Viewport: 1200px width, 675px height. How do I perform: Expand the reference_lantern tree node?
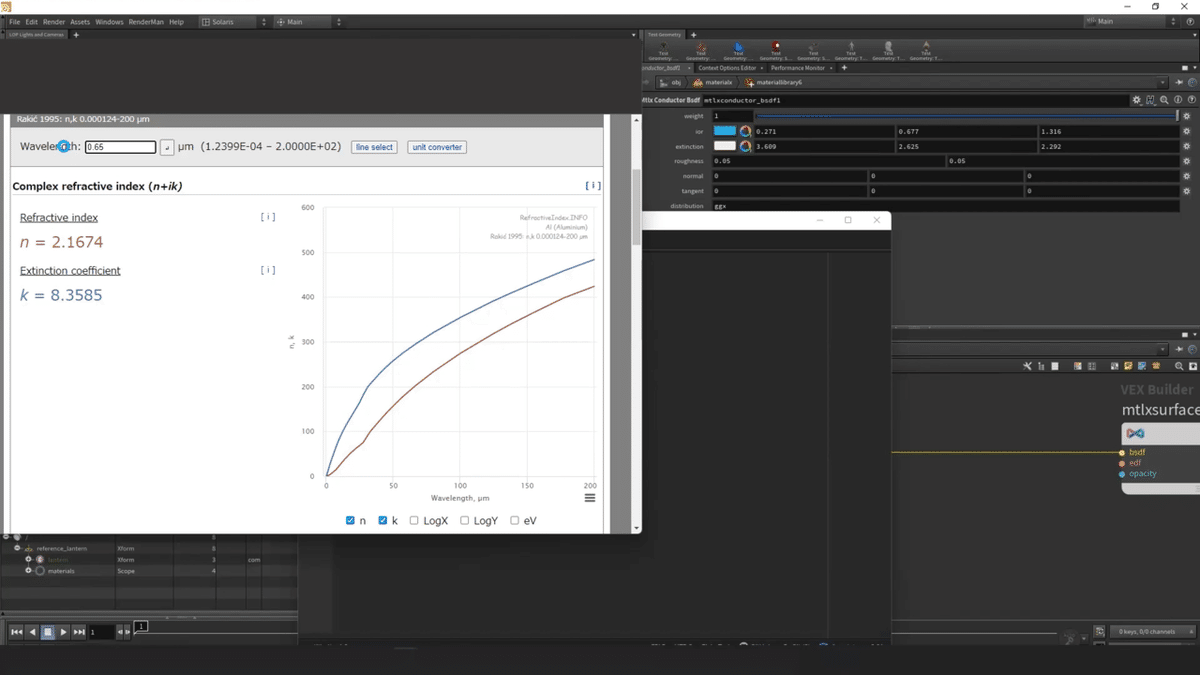coord(17,548)
